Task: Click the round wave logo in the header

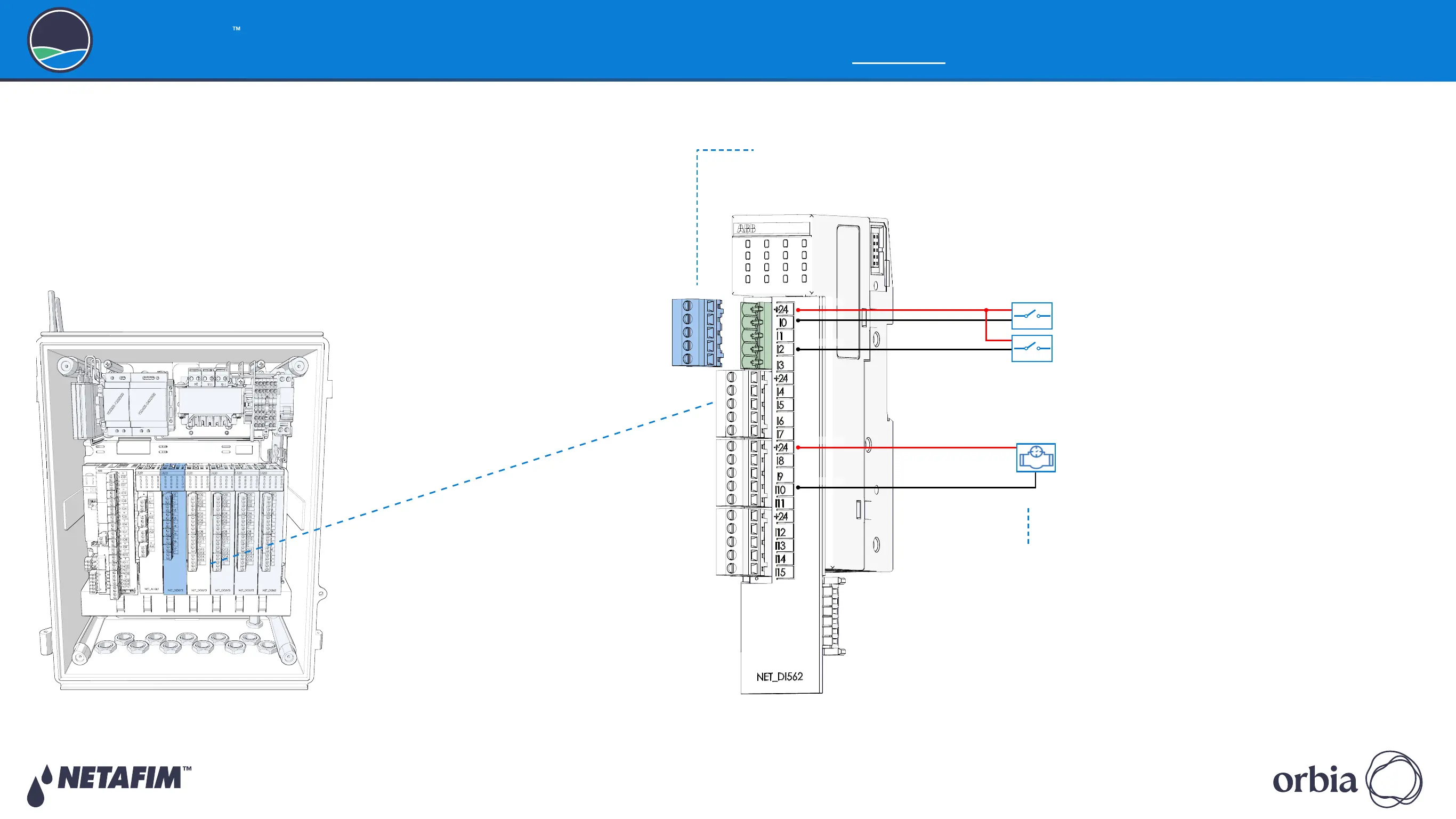Action: 60,40
